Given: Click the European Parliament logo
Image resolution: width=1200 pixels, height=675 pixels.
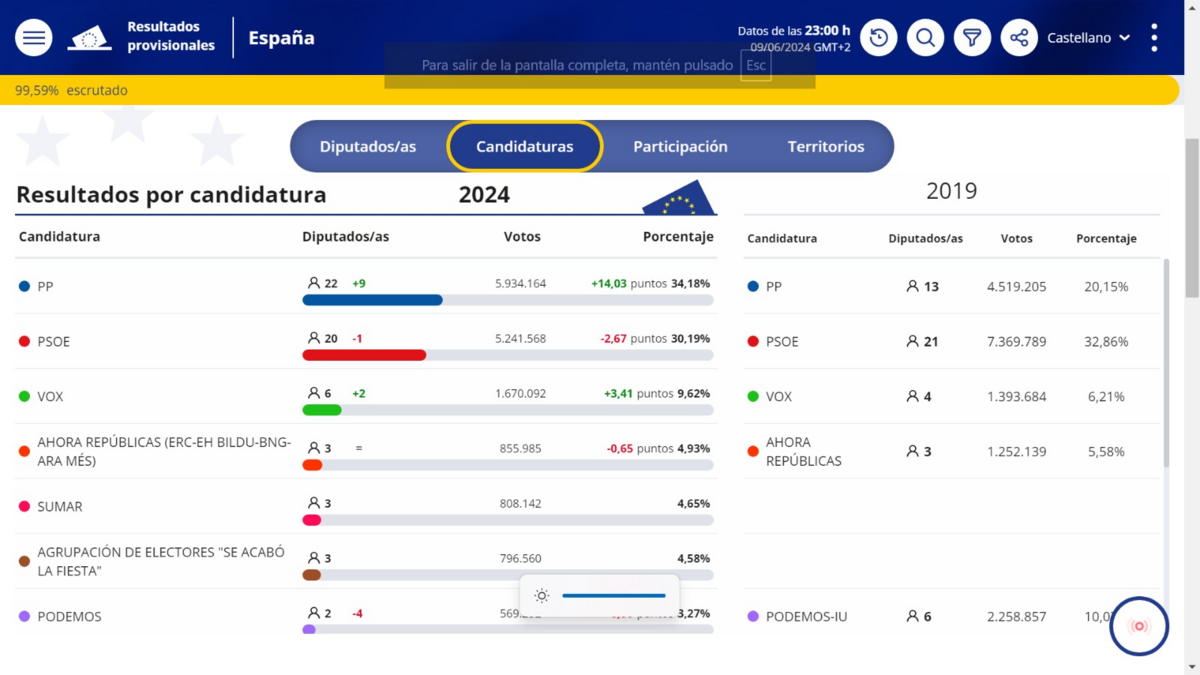Looking at the screenshot, I should coord(89,38).
